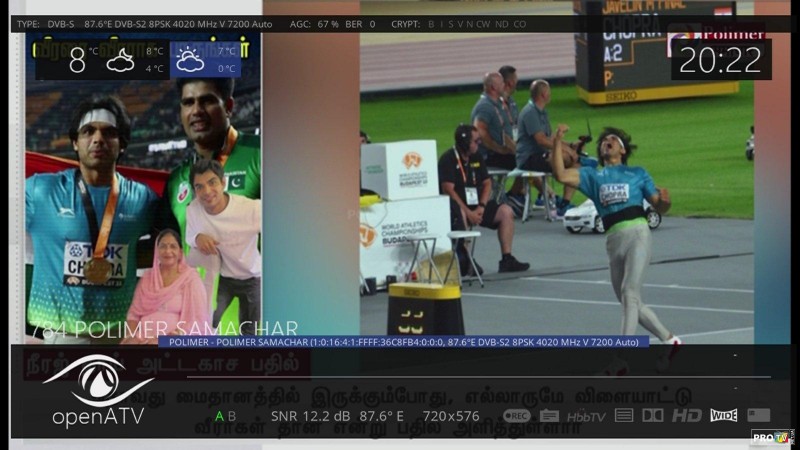Viewport: 800px width, 450px height.
Task: Click the WIDE format indicator icon
Action: click(x=723, y=415)
